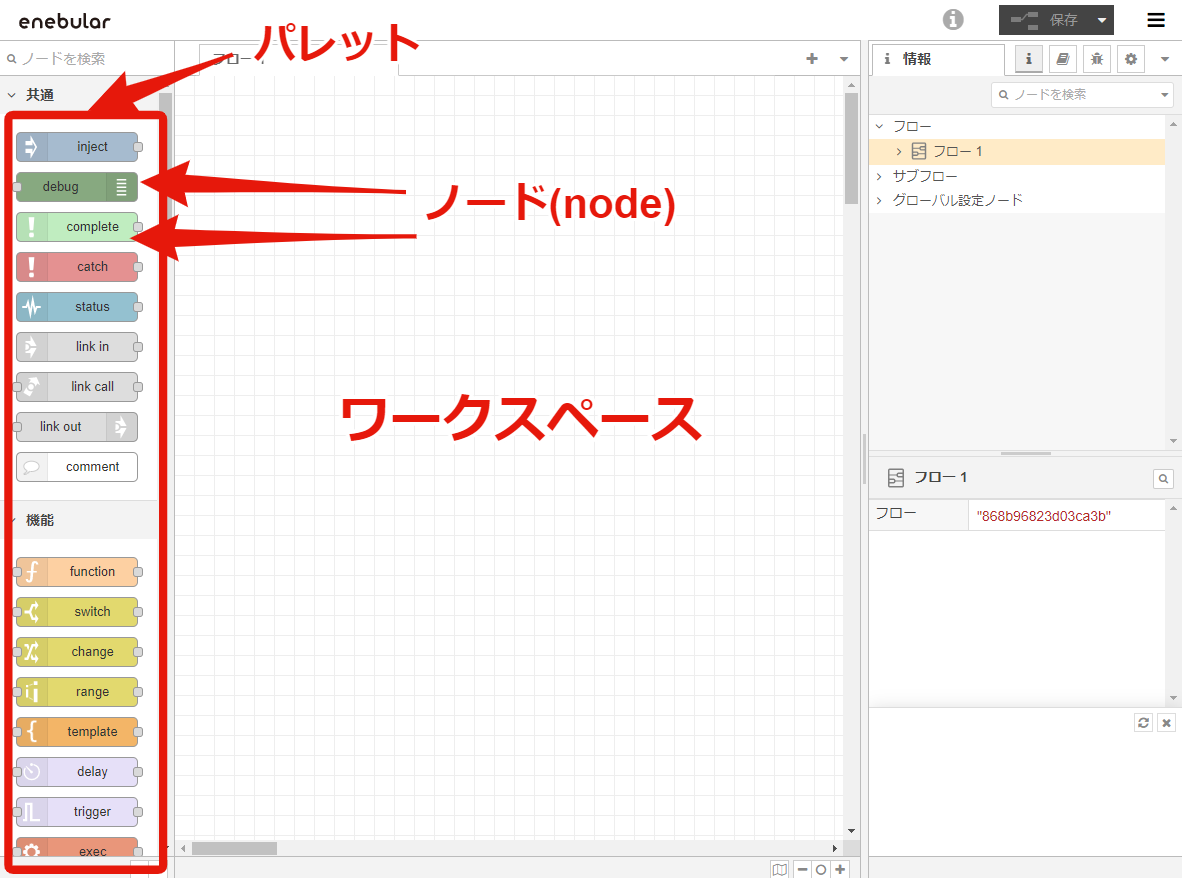Focus the info sidebar ノードを検索 field
This screenshot has width=1182, height=878.
coord(1082,95)
